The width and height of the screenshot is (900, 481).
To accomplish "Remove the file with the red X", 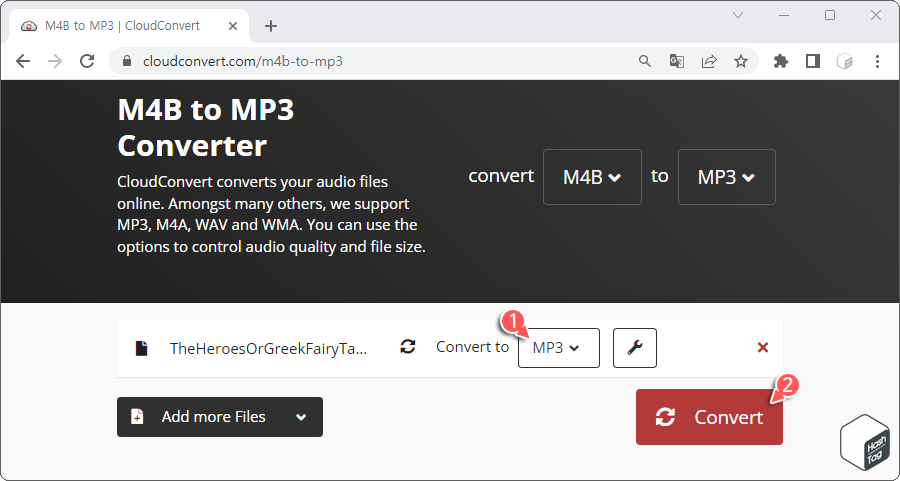I will point(763,347).
